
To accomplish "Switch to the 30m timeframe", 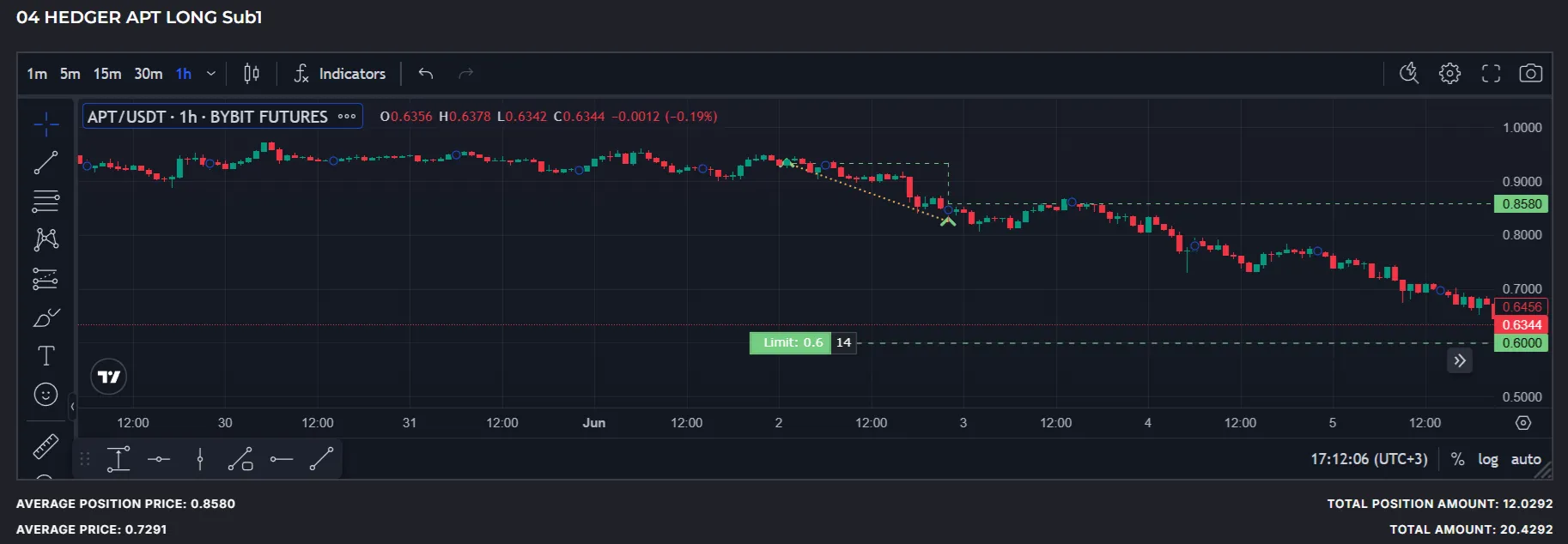I will (149, 74).
